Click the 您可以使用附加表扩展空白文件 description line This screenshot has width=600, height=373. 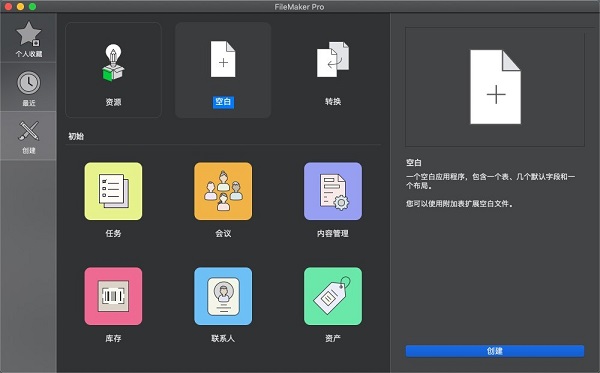459,204
